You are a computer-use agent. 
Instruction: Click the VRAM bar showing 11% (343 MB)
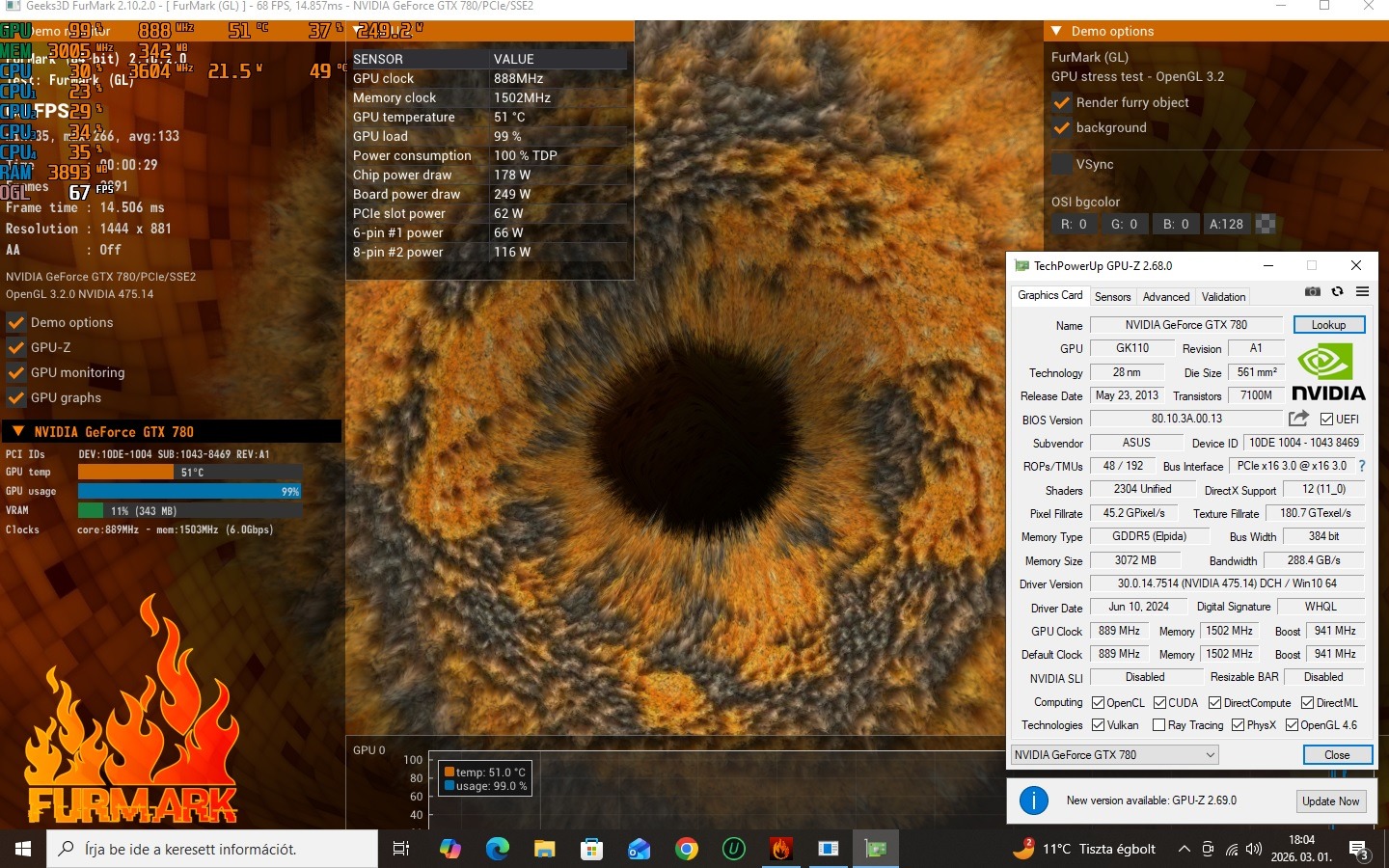click(x=190, y=510)
